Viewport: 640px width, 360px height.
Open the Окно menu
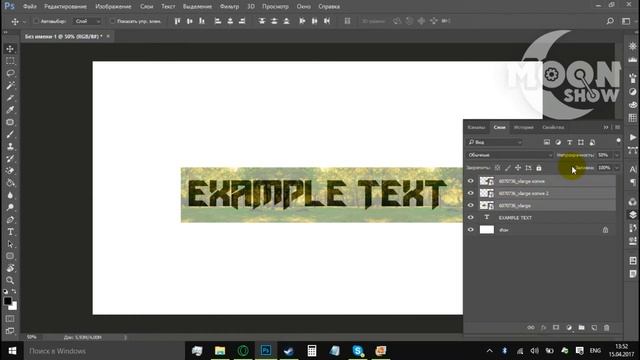click(x=304, y=7)
